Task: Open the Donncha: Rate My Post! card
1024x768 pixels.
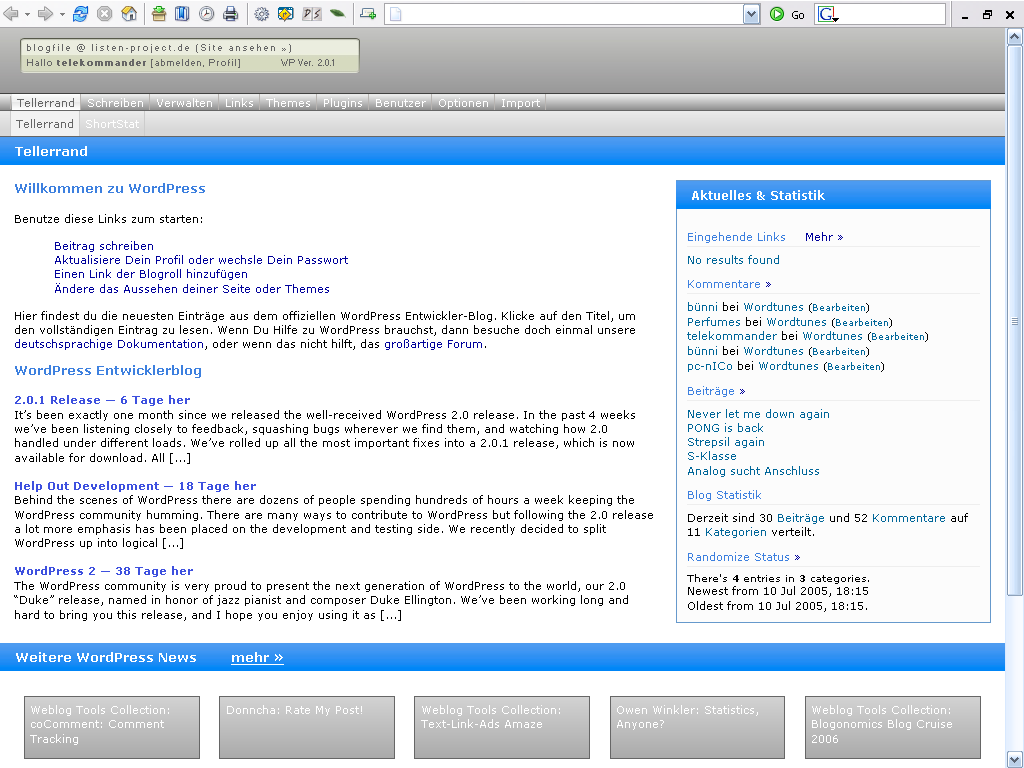Action: (307, 727)
